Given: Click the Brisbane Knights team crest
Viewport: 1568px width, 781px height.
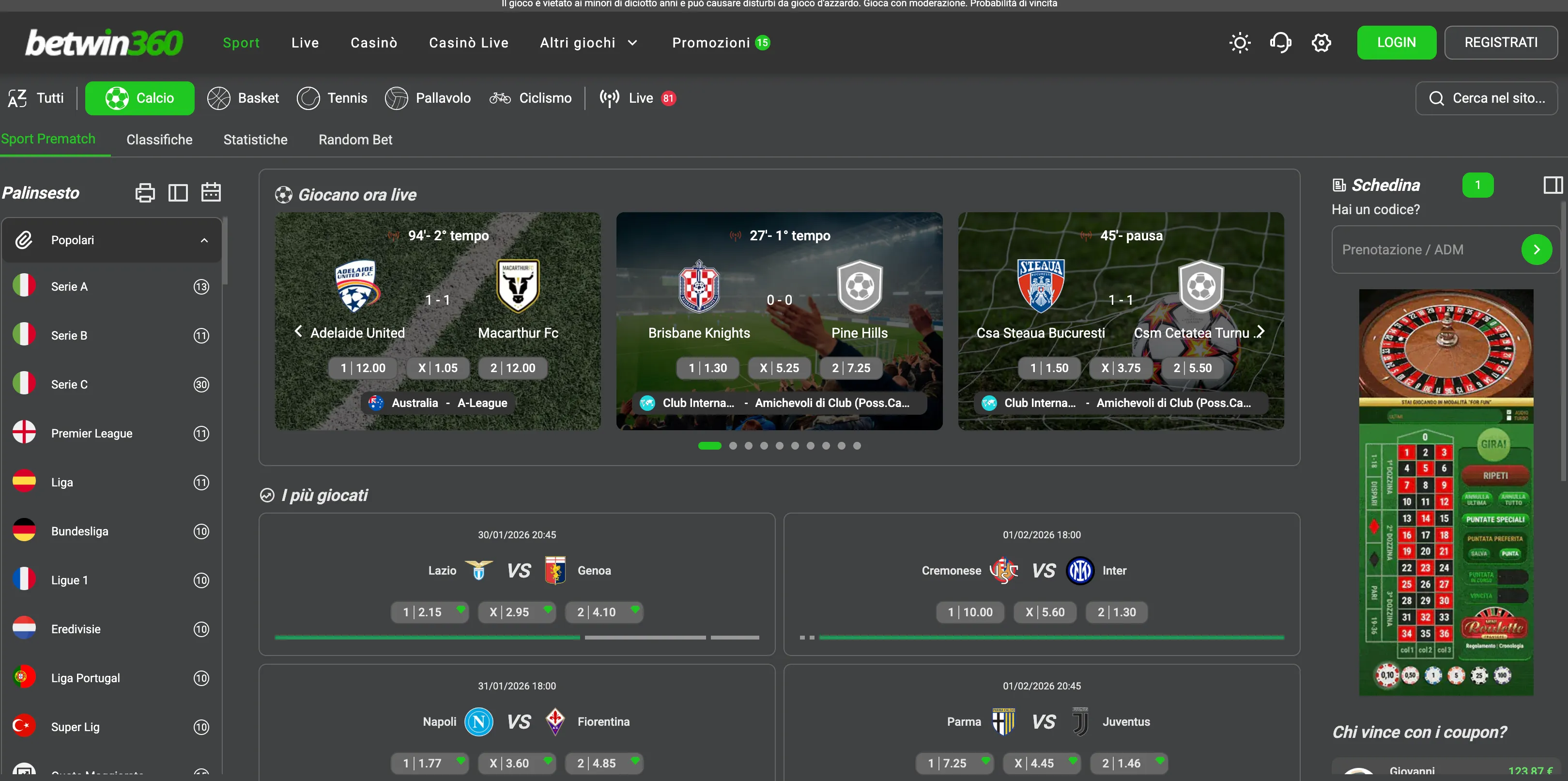Looking at the screenshot, I should pos(699,286).
